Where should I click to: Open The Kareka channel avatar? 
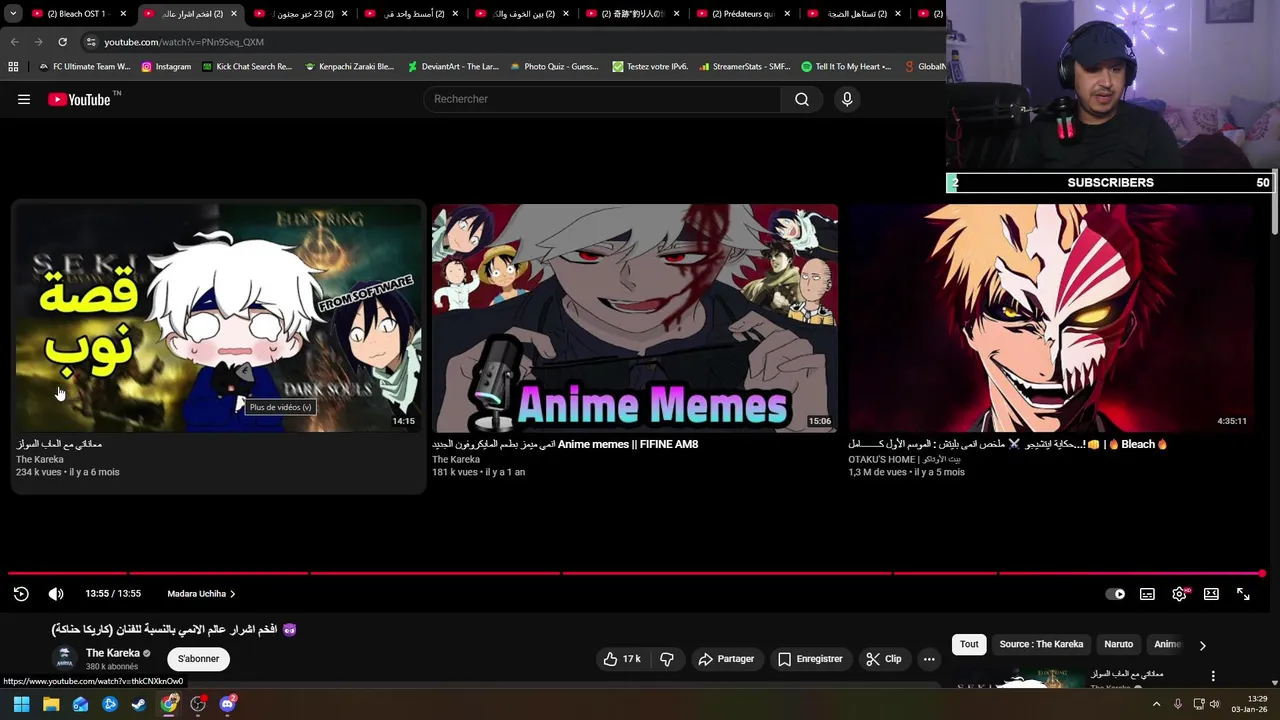(x=65, y=658)
